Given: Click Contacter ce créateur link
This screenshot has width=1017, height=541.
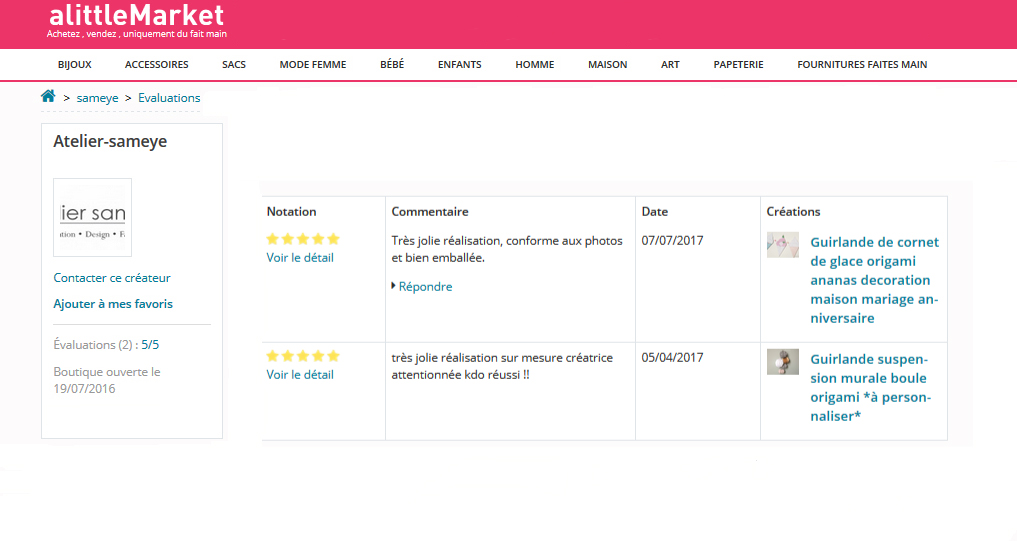Looking at the screenshot, I should [112, 278].
